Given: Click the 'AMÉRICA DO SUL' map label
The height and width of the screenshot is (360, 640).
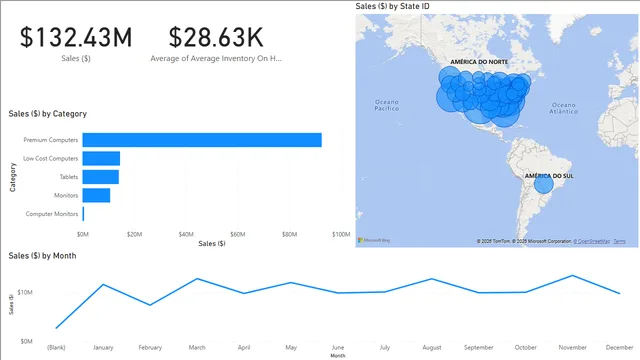Looking at the screenshot, I should pyautogui.click(x=549, y=176).
